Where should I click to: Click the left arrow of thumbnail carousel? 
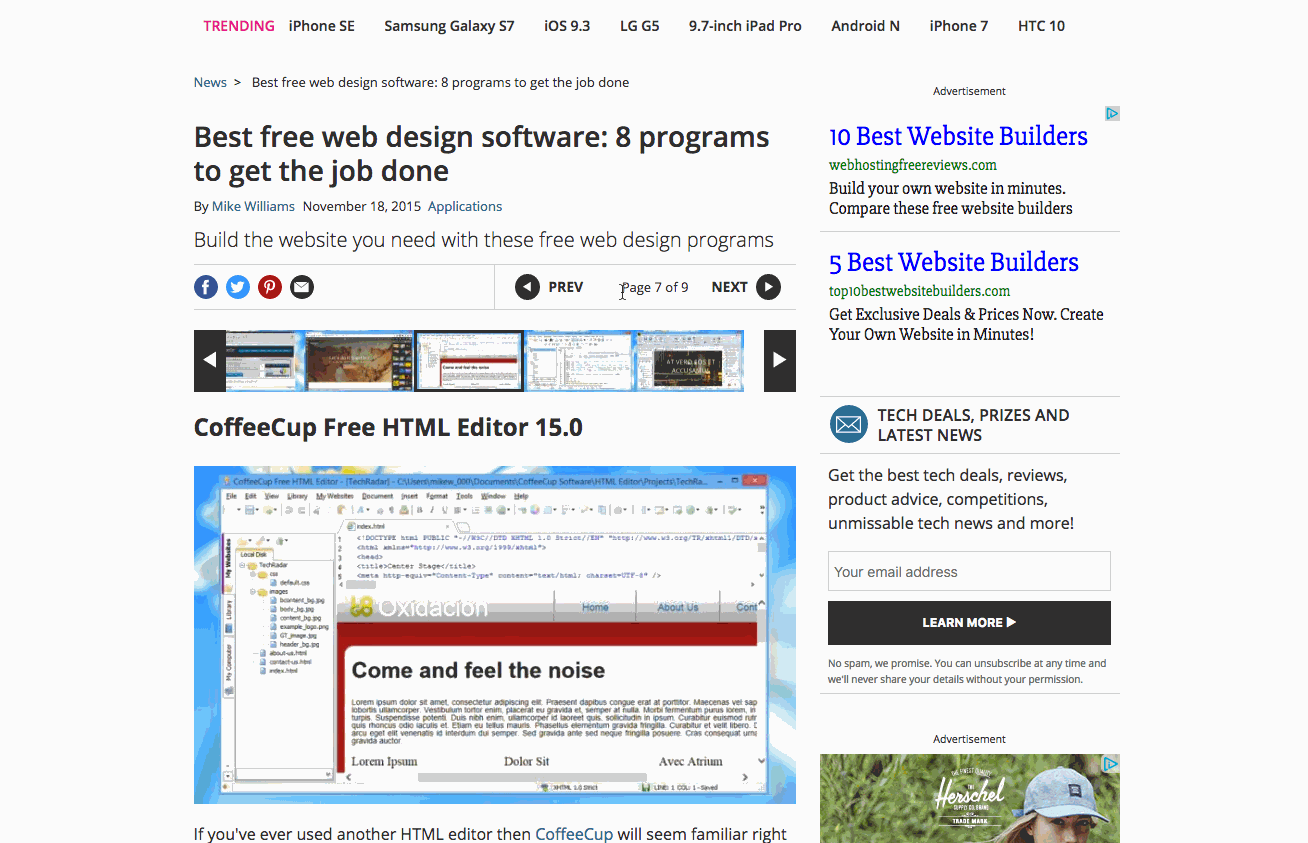click(x=209, y=360)
